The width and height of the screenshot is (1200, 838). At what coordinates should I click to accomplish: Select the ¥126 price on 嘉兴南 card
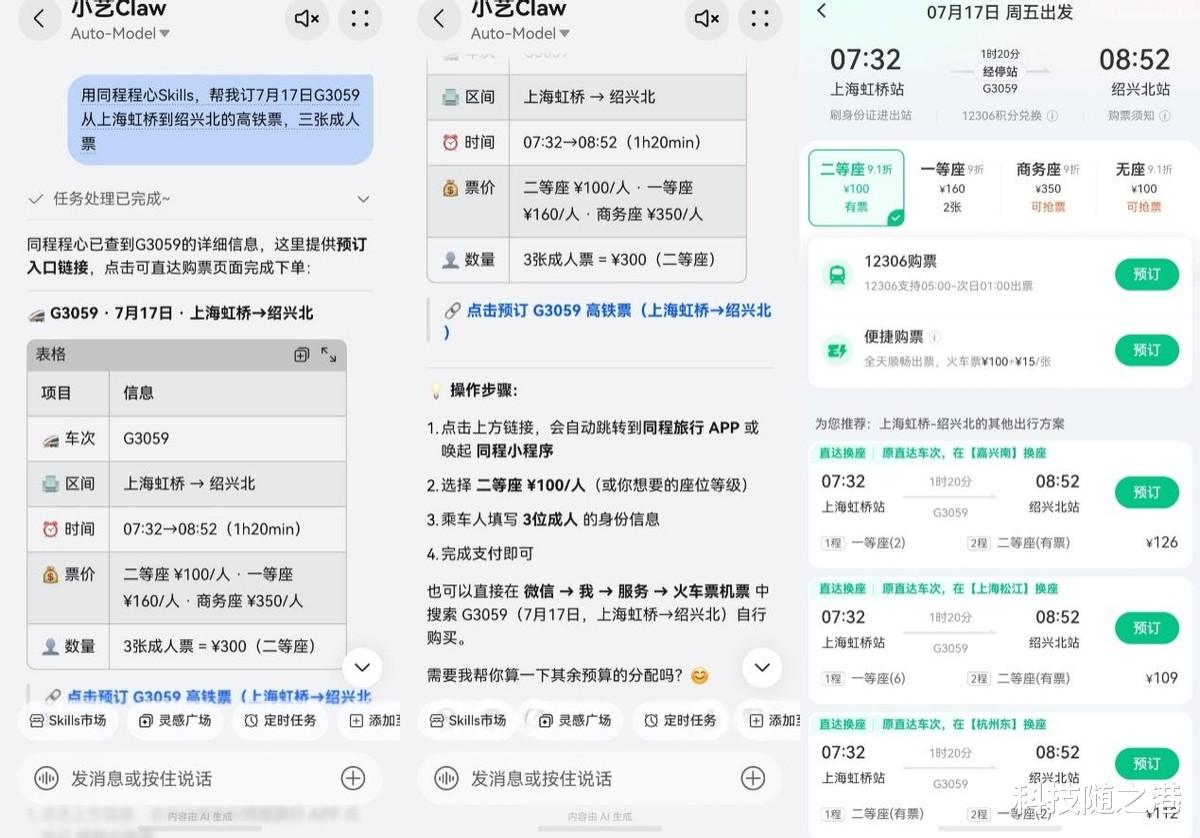(x=1162, y=542)
